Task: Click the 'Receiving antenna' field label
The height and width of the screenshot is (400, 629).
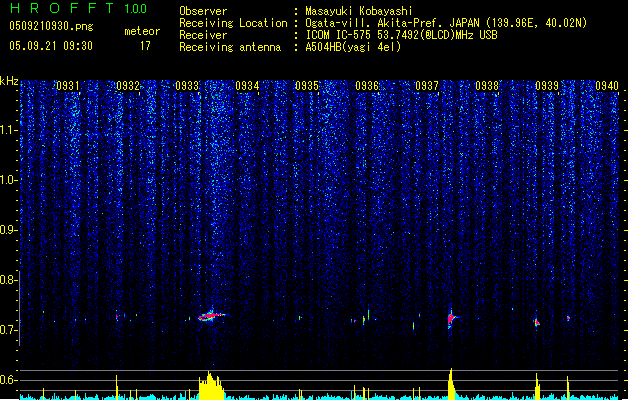Action: click(x=230, y=47)
